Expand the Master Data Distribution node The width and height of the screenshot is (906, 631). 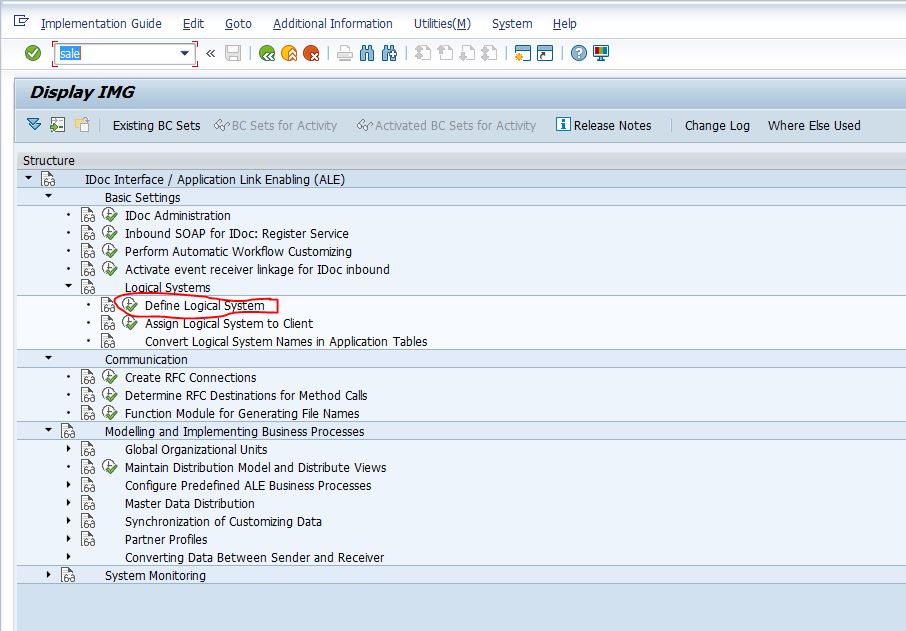point(66,503)
